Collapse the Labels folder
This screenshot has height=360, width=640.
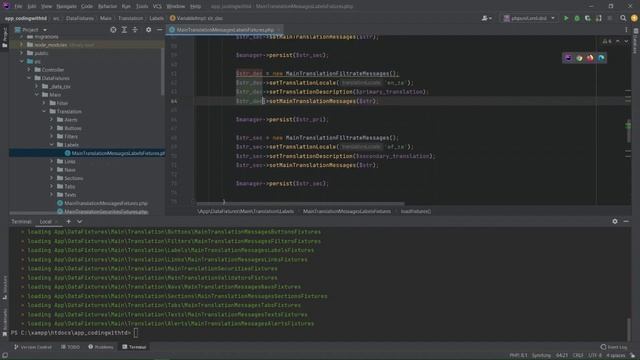52,144
